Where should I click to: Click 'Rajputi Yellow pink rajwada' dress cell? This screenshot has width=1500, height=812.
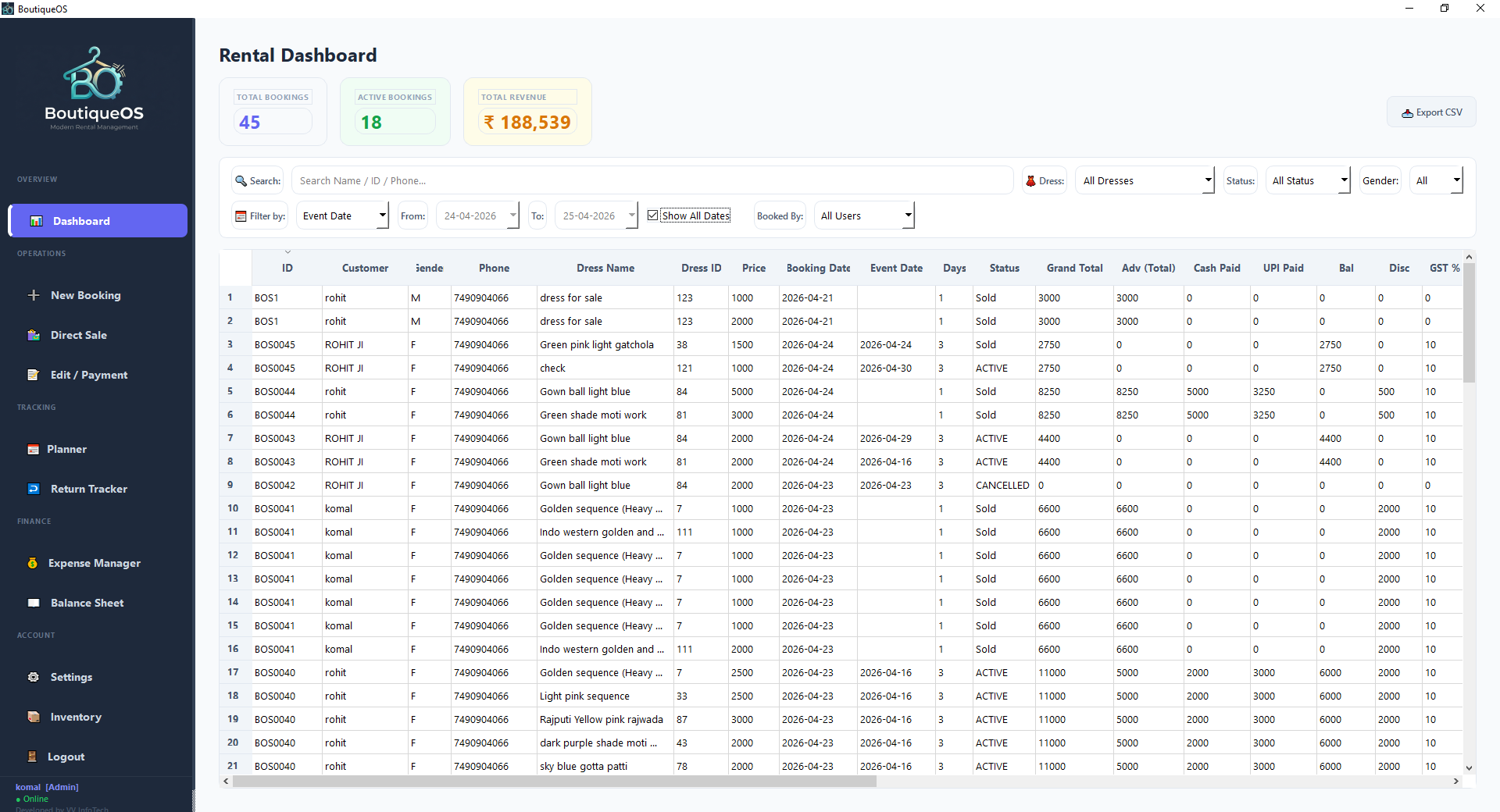click(x=605, y=719)
